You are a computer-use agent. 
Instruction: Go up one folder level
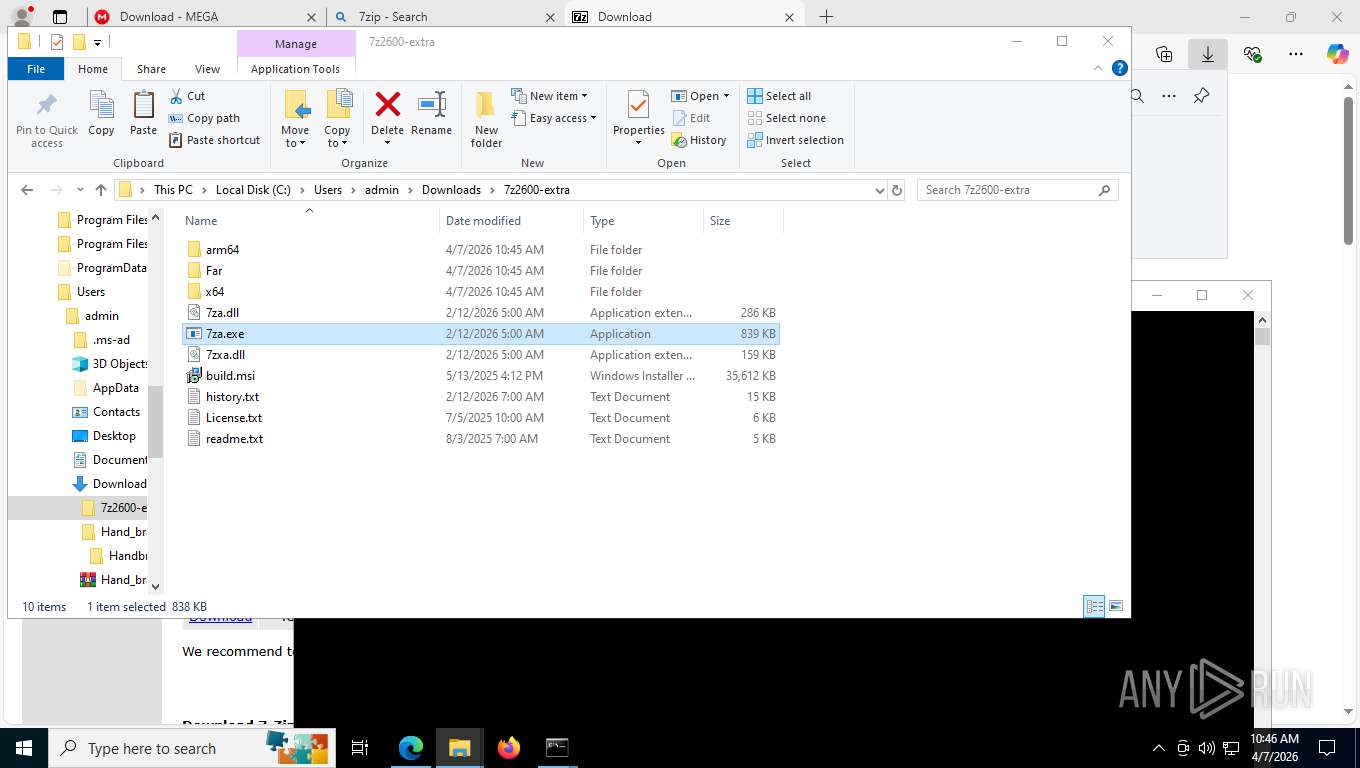coord(101,190)
